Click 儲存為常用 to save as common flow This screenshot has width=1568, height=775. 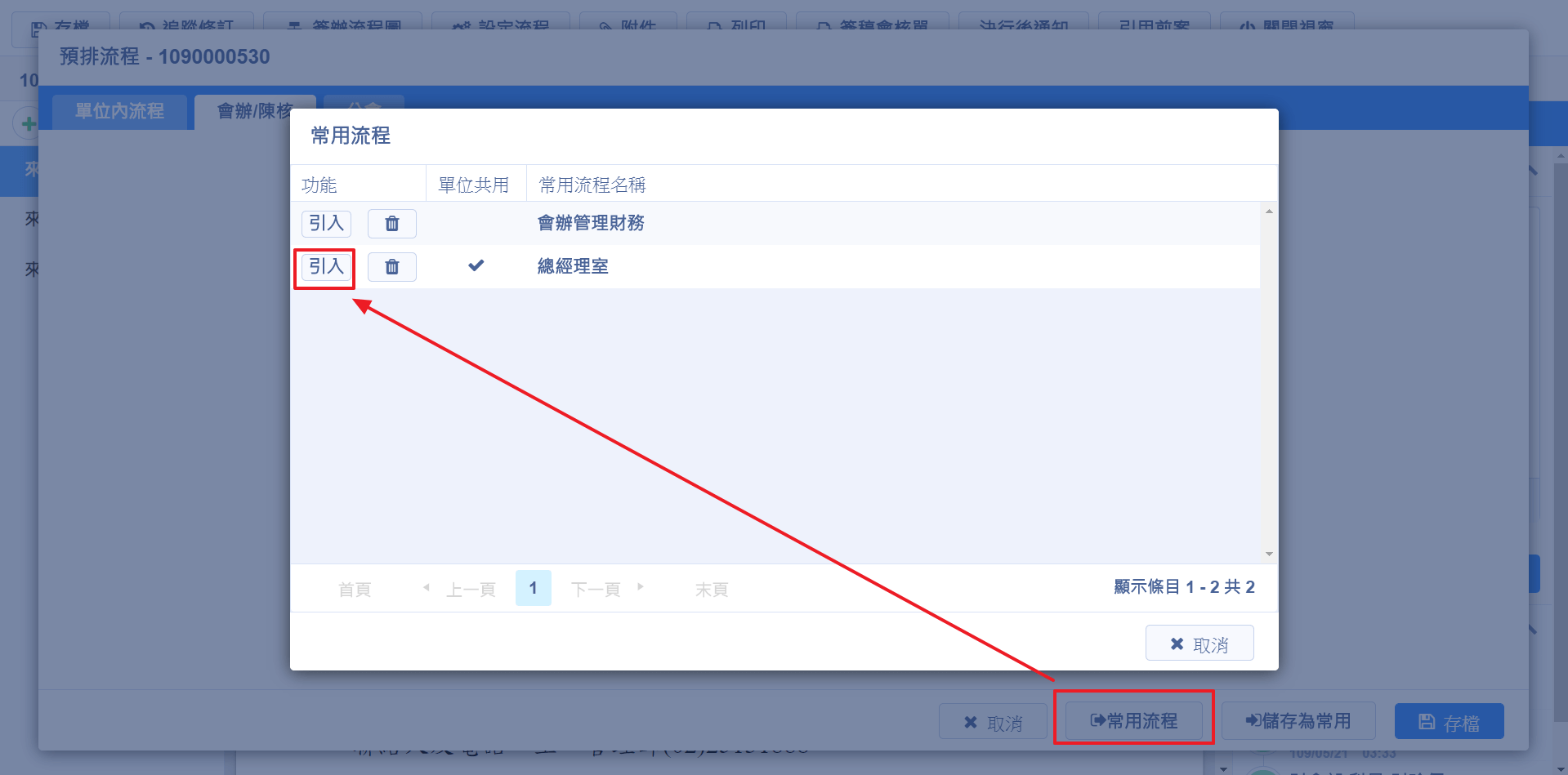tap(1298, 721)
